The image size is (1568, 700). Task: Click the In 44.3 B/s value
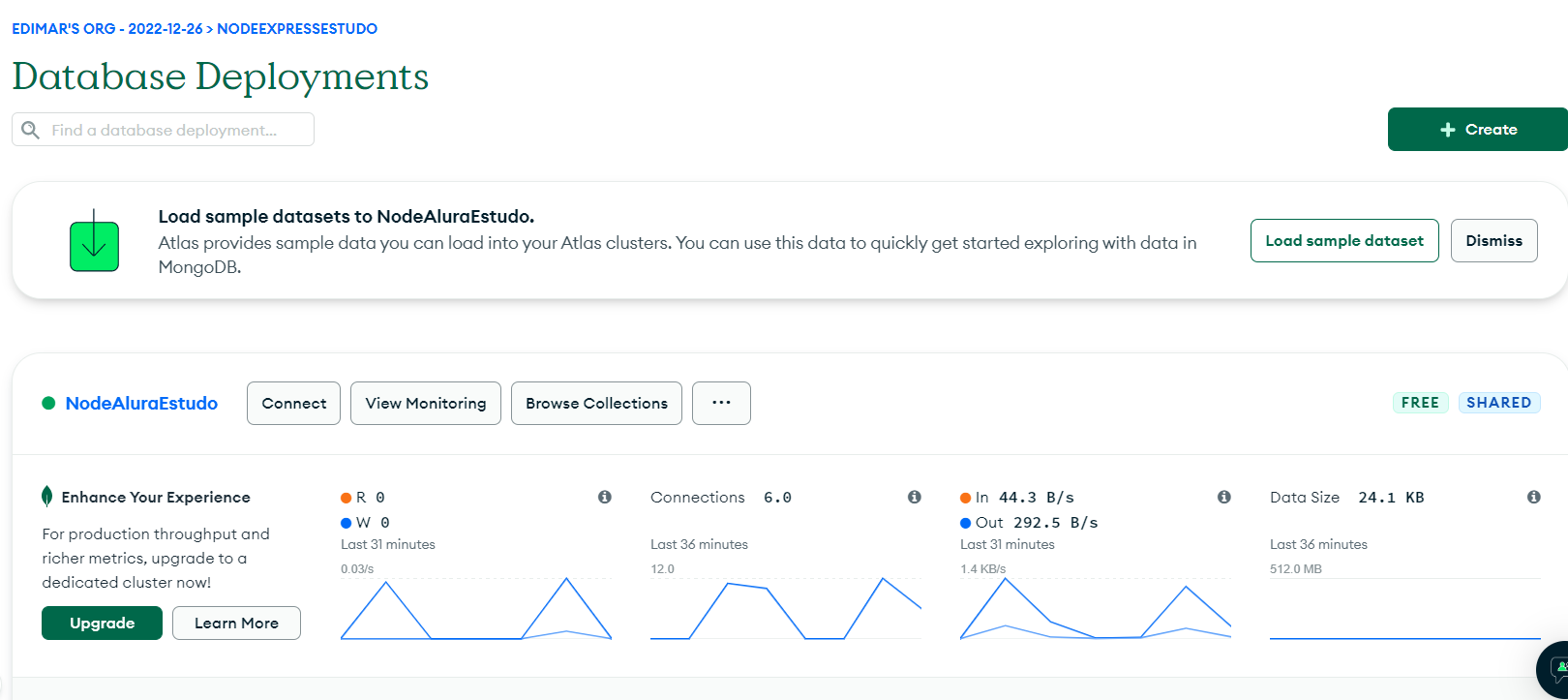click(1037, 498)
